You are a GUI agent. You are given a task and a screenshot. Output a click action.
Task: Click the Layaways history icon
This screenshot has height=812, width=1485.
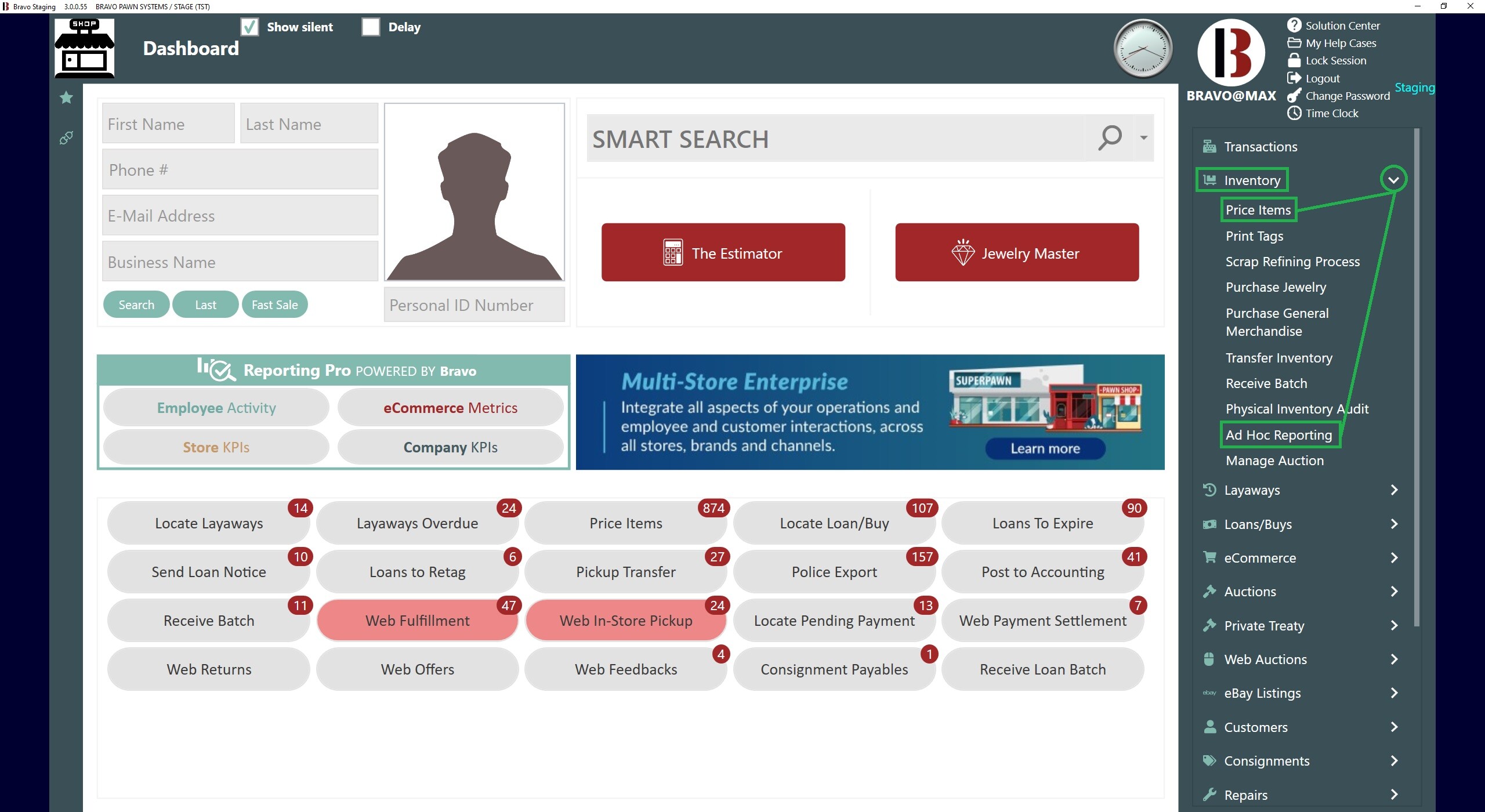(x=1209, y=490)
